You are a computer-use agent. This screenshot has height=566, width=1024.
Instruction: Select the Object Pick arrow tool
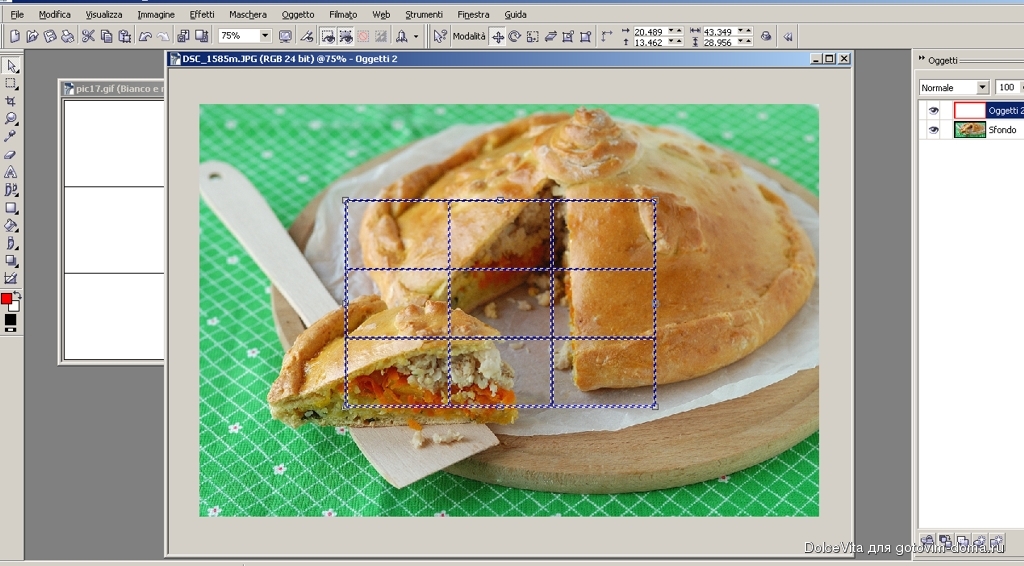click(11, 66)
